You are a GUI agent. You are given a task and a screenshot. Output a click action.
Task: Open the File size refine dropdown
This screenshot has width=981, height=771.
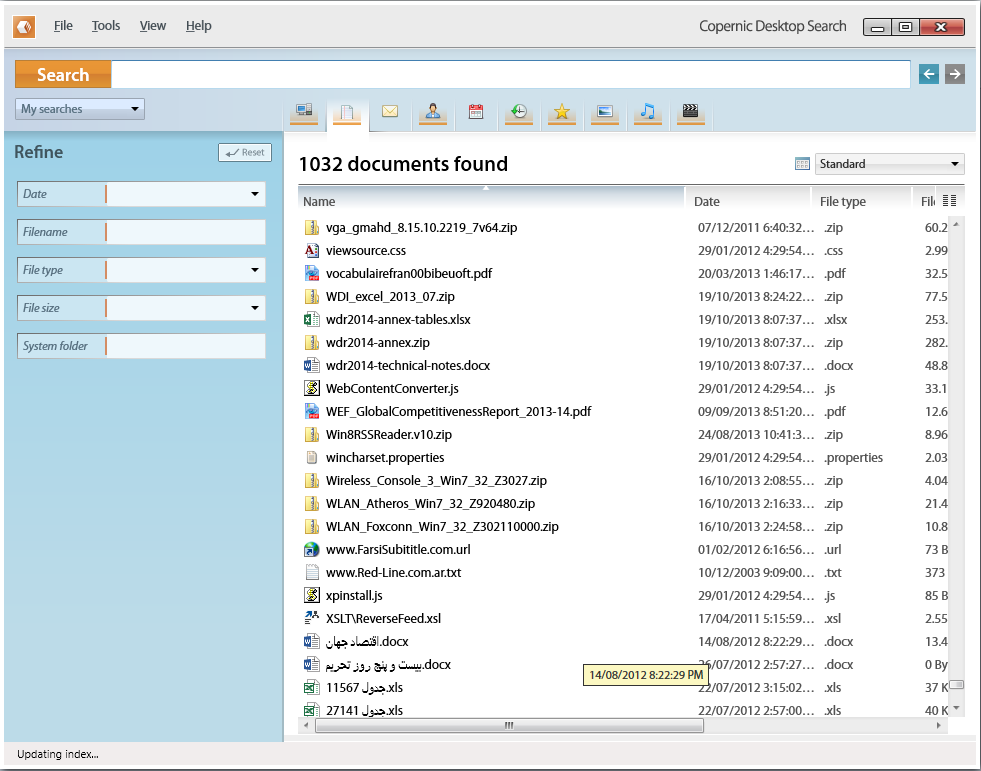[x=255, y=308]
